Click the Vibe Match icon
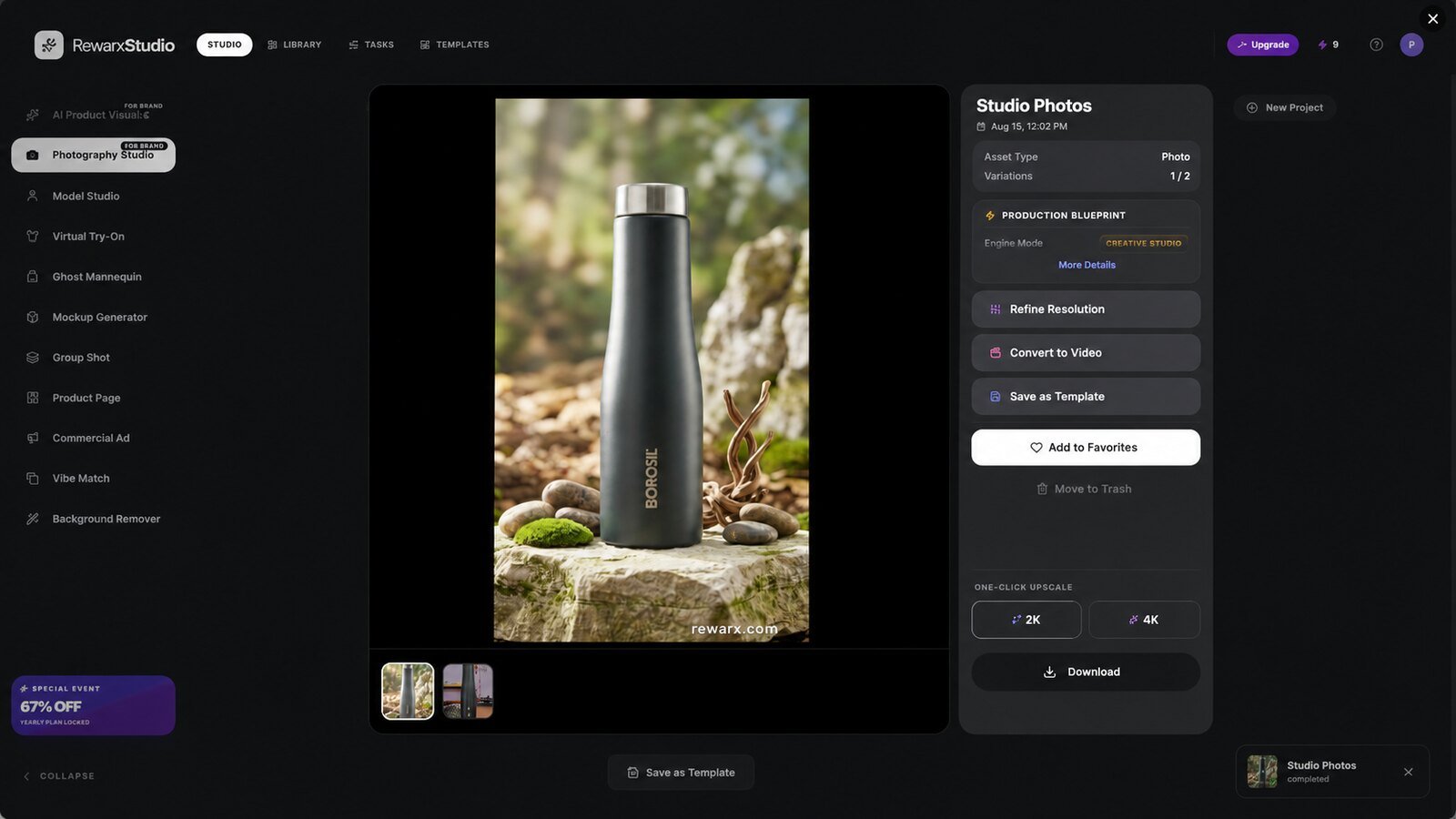This screenshot has height=819, width=1456. coord(33,479)
